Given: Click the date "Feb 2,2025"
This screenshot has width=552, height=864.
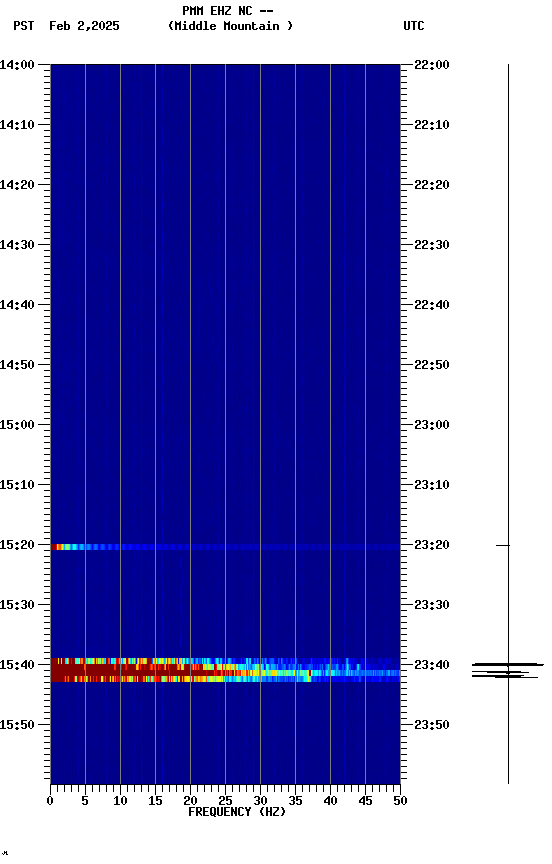Looking at the screenshot, I should (x=84, y=26).
